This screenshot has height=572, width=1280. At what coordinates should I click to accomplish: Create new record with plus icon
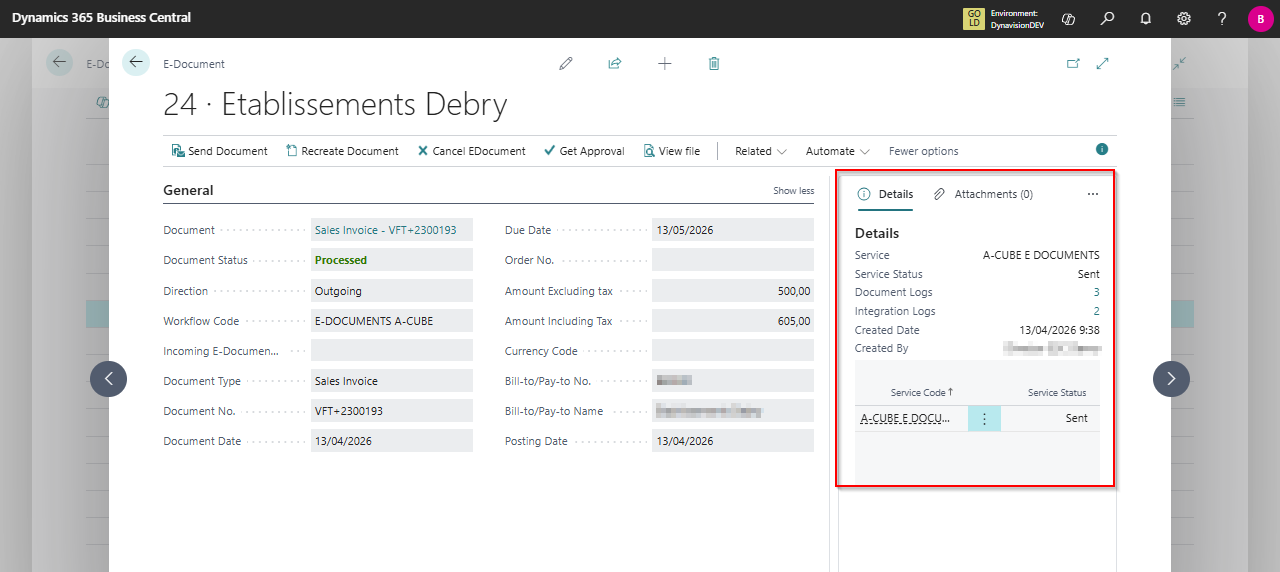point(665,63)
